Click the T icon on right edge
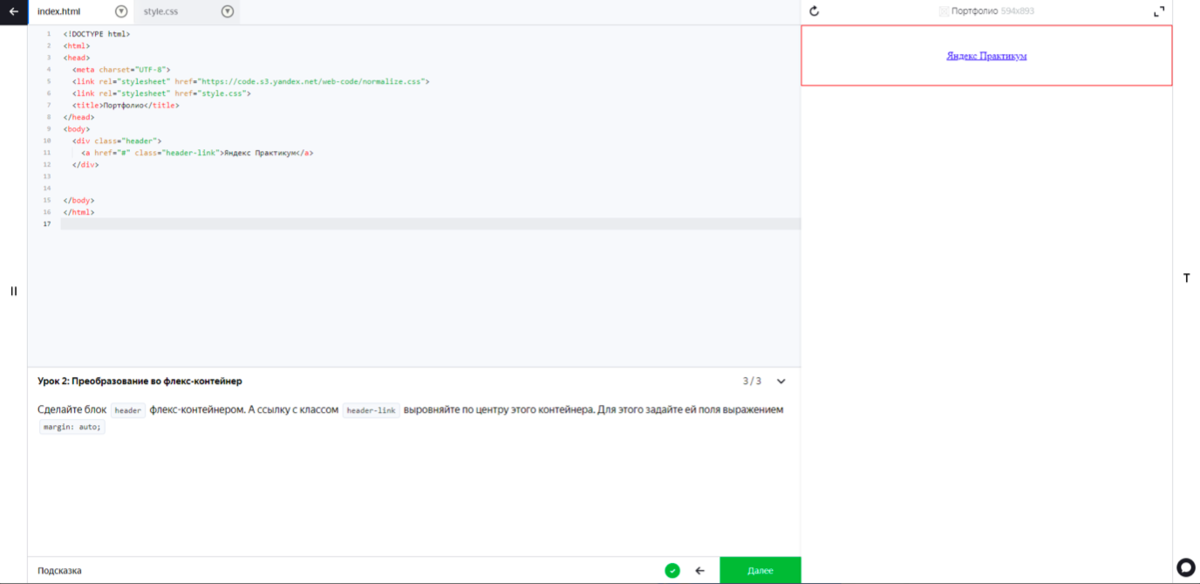 [x=1186, y=278]
